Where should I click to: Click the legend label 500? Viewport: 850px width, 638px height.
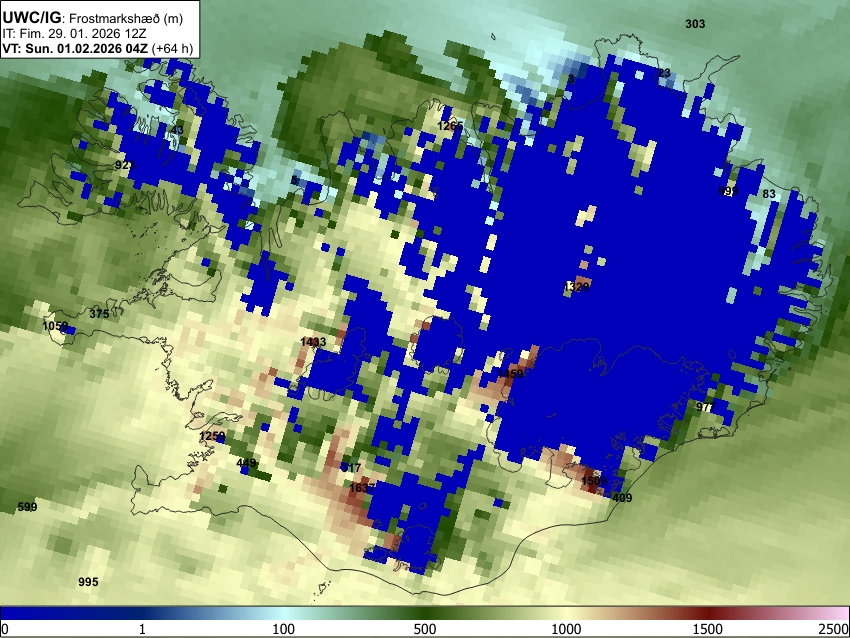(425, 629)
